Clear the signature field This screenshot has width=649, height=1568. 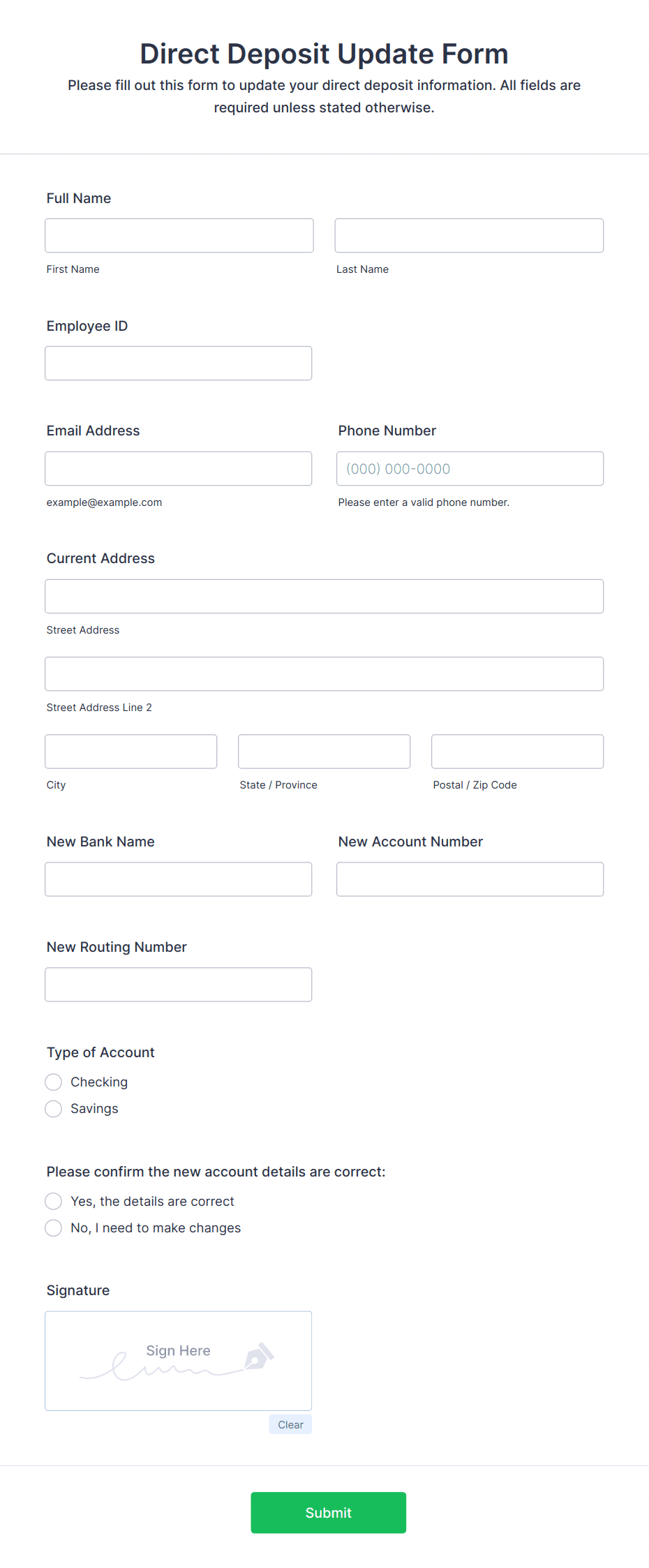(290, 1424)
